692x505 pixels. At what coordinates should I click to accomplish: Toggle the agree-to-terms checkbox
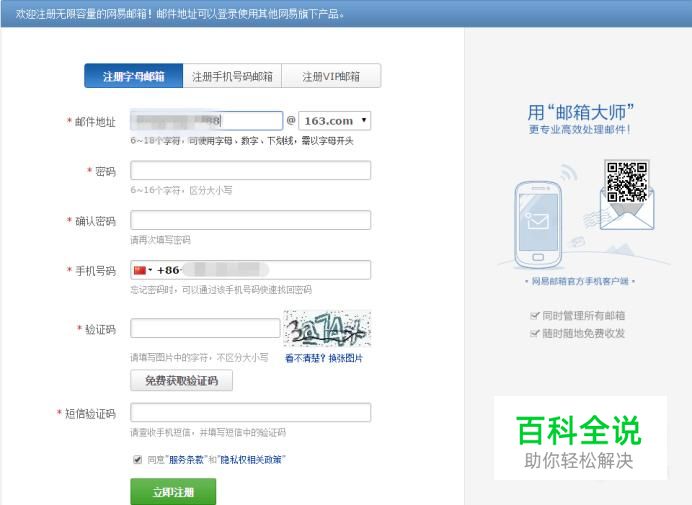(138, 460)
